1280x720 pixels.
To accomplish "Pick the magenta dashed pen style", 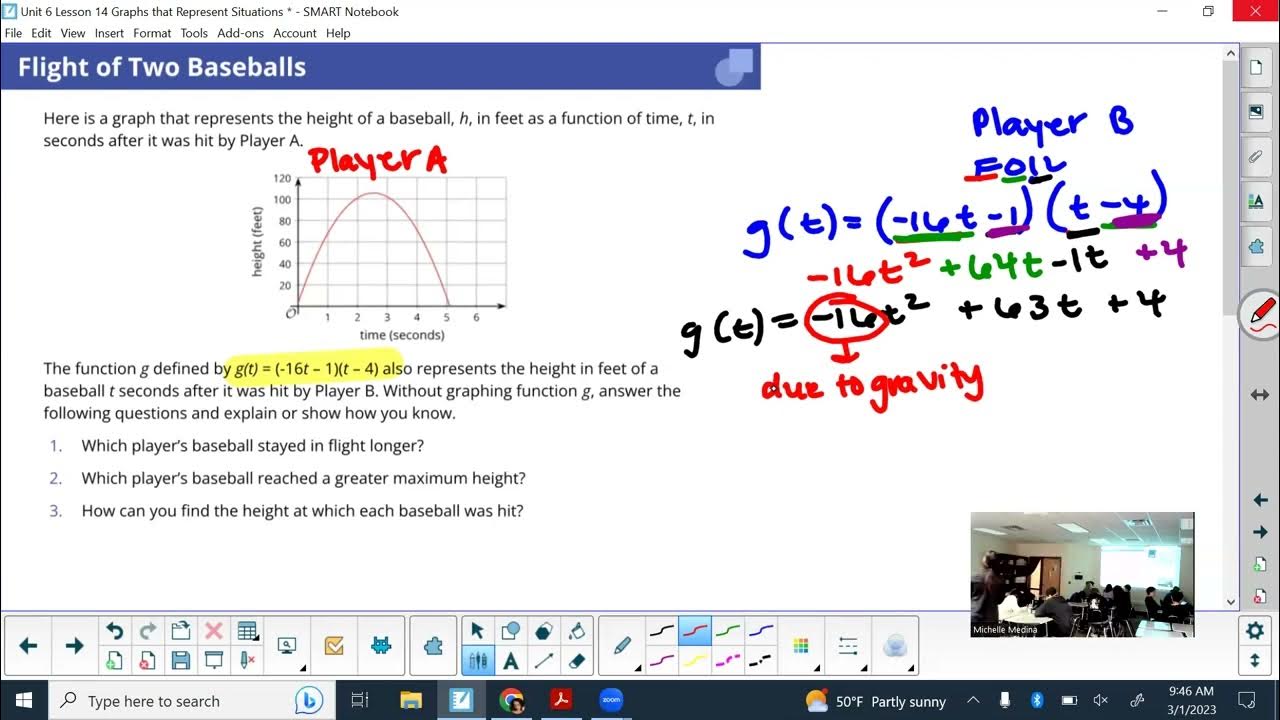I will [x=728, y=660].
